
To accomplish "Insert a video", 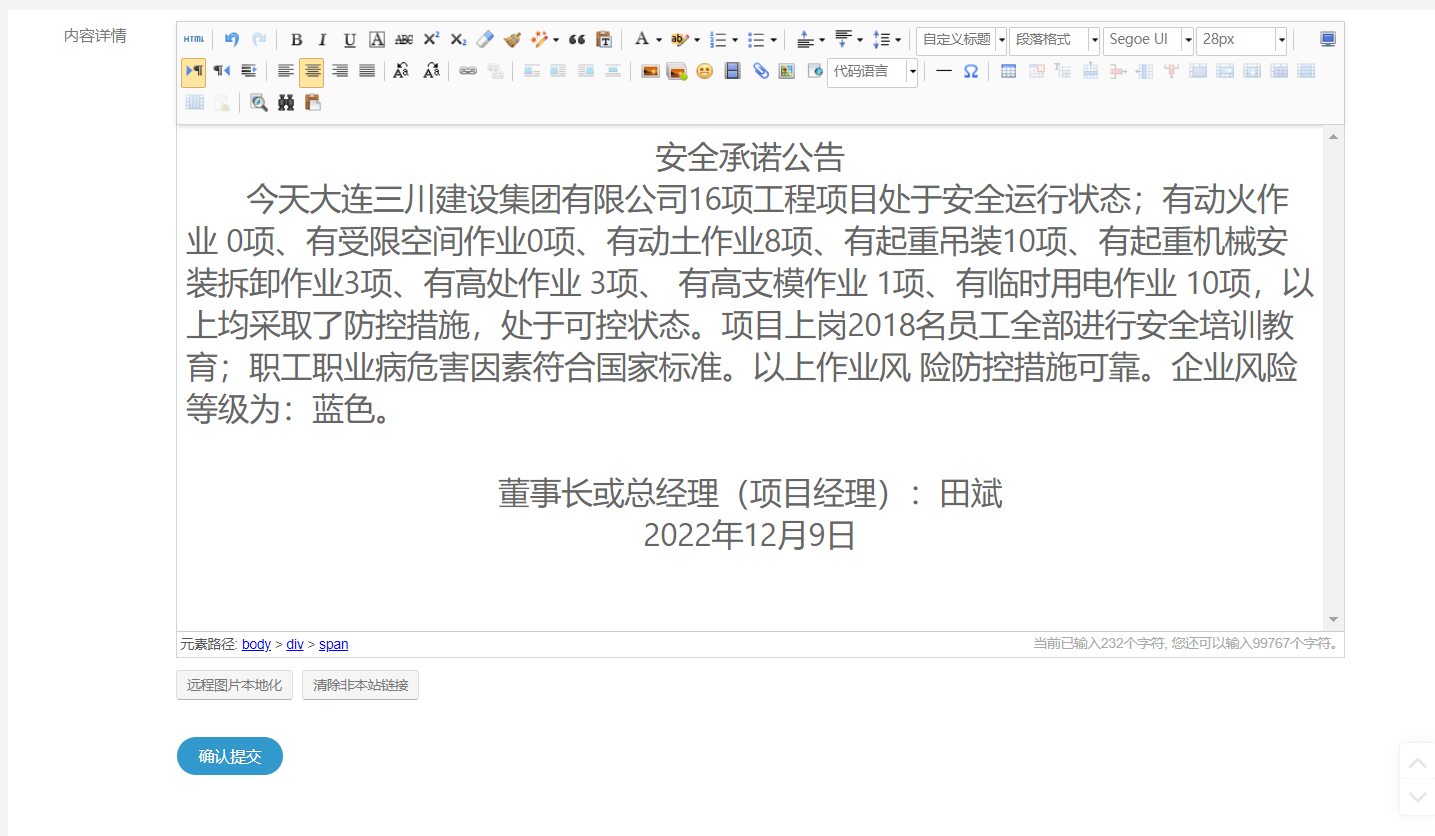I will (733, 71).
